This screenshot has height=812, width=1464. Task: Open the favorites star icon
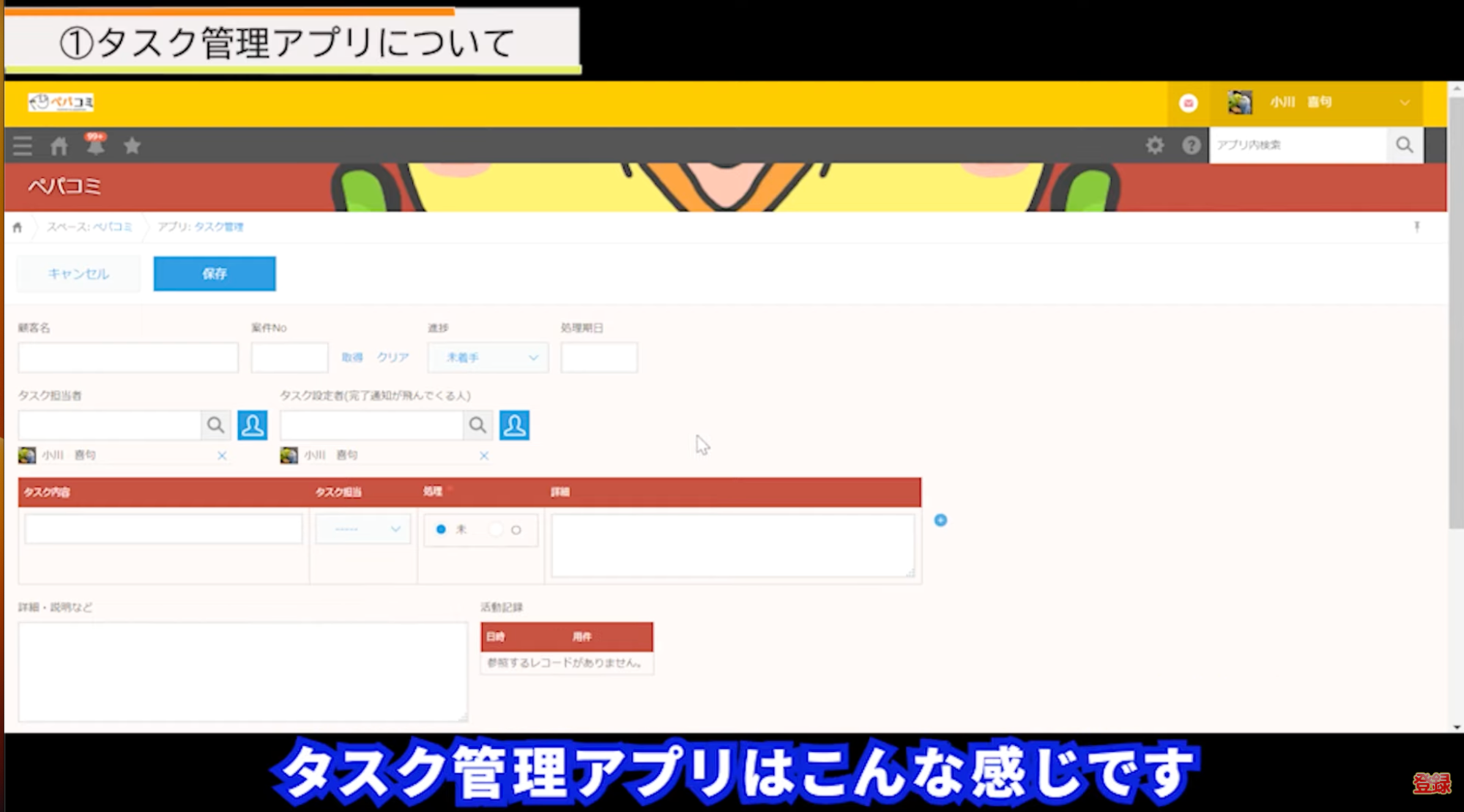click(x=132, y=146)
